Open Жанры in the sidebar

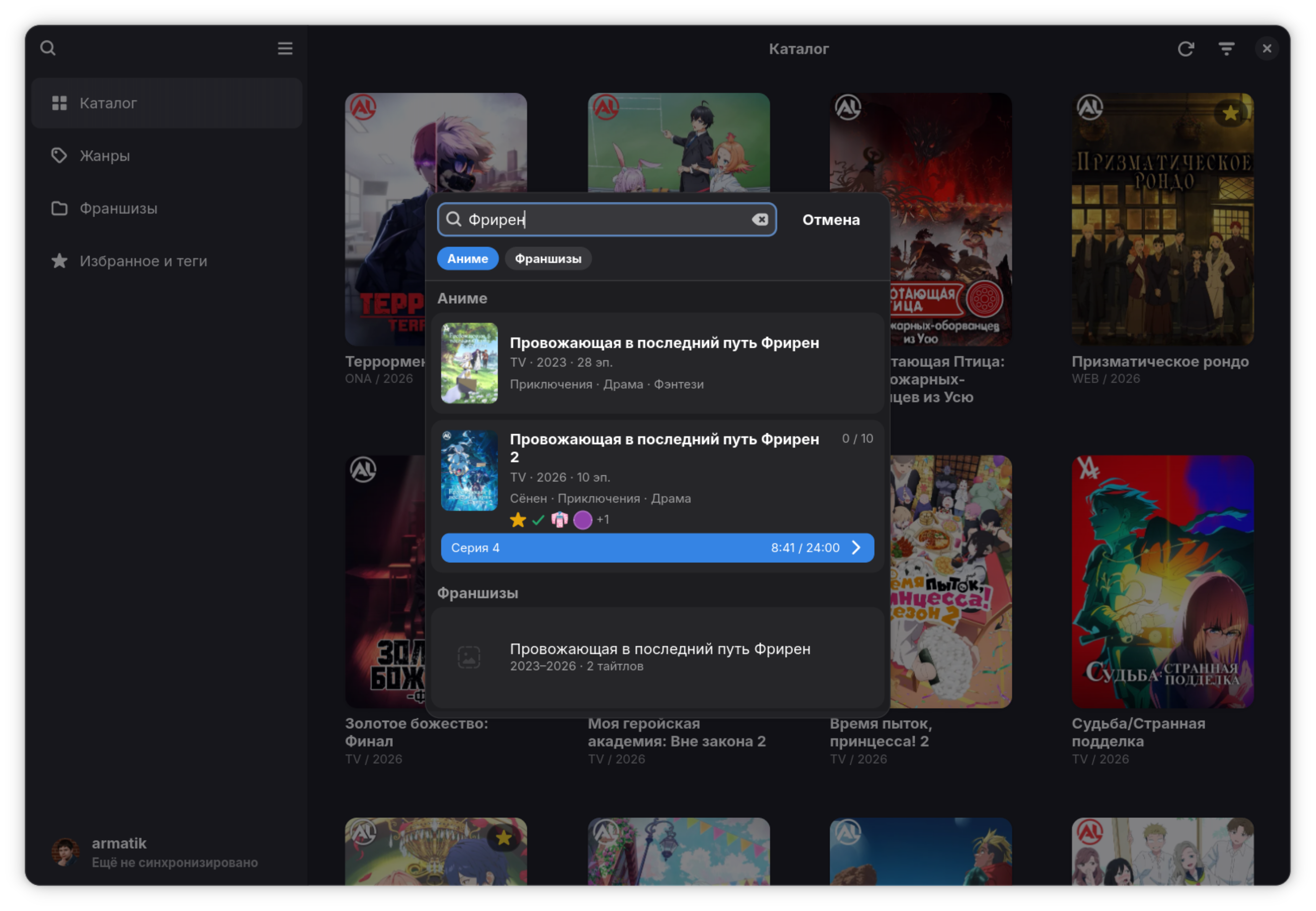click(x=167, y=156)
